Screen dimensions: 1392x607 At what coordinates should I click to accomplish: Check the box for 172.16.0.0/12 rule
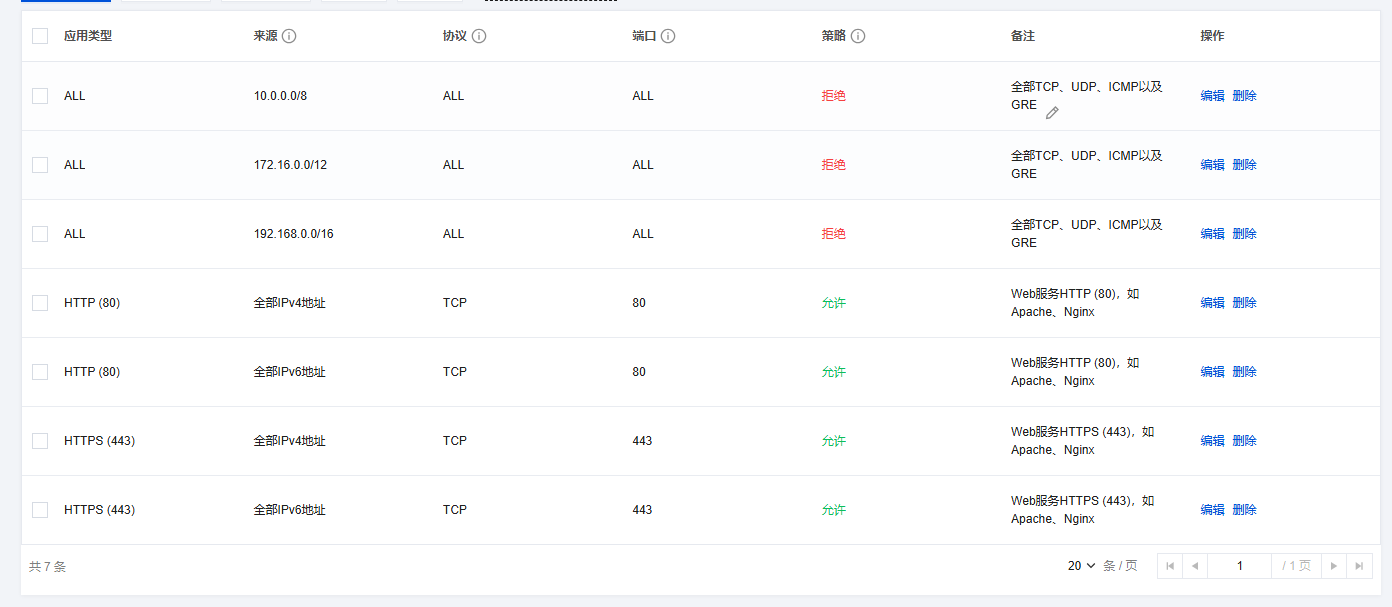(x=40, y=165)
